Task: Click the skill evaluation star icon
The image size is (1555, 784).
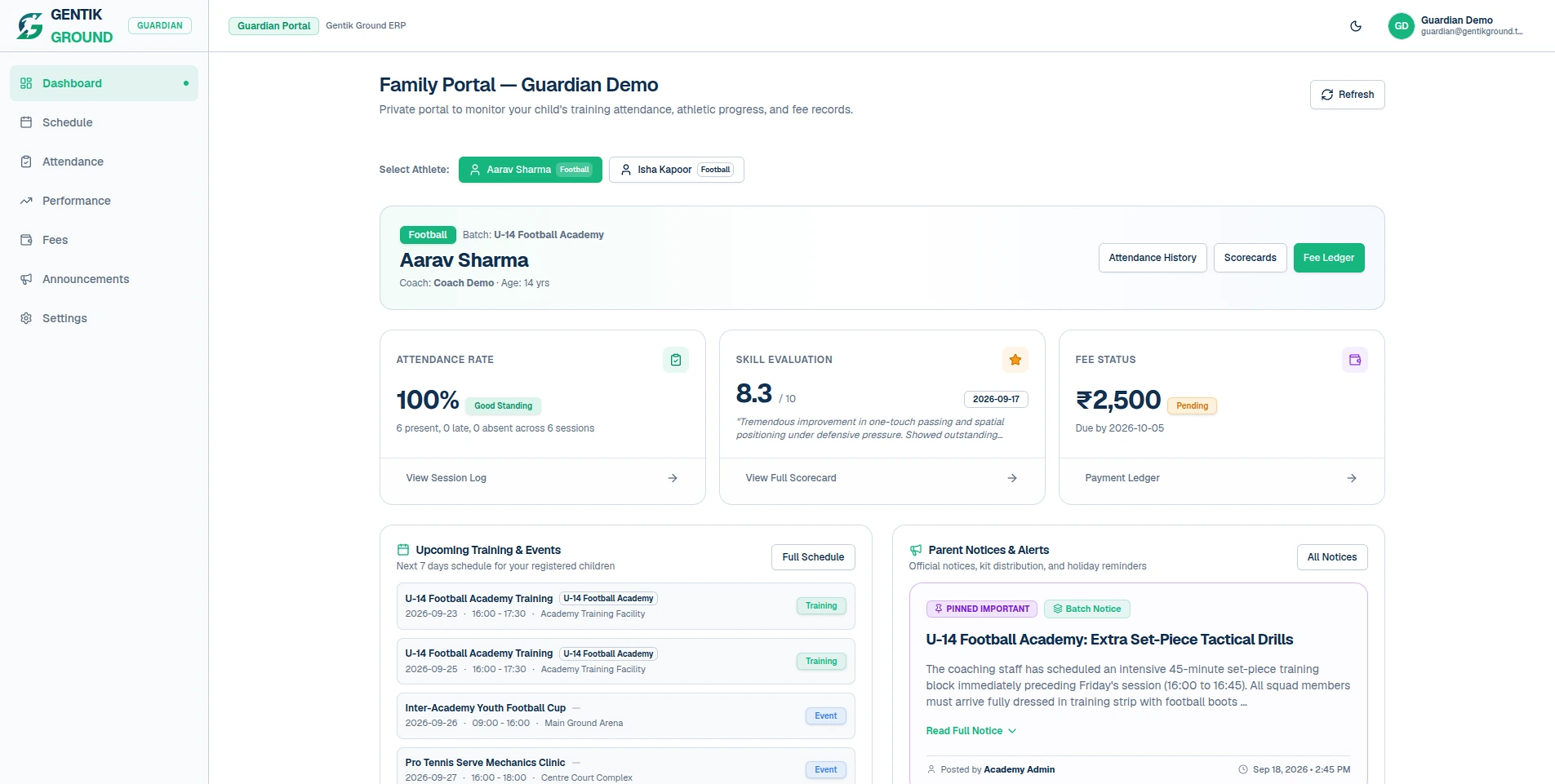Action: click(1015, 360)
